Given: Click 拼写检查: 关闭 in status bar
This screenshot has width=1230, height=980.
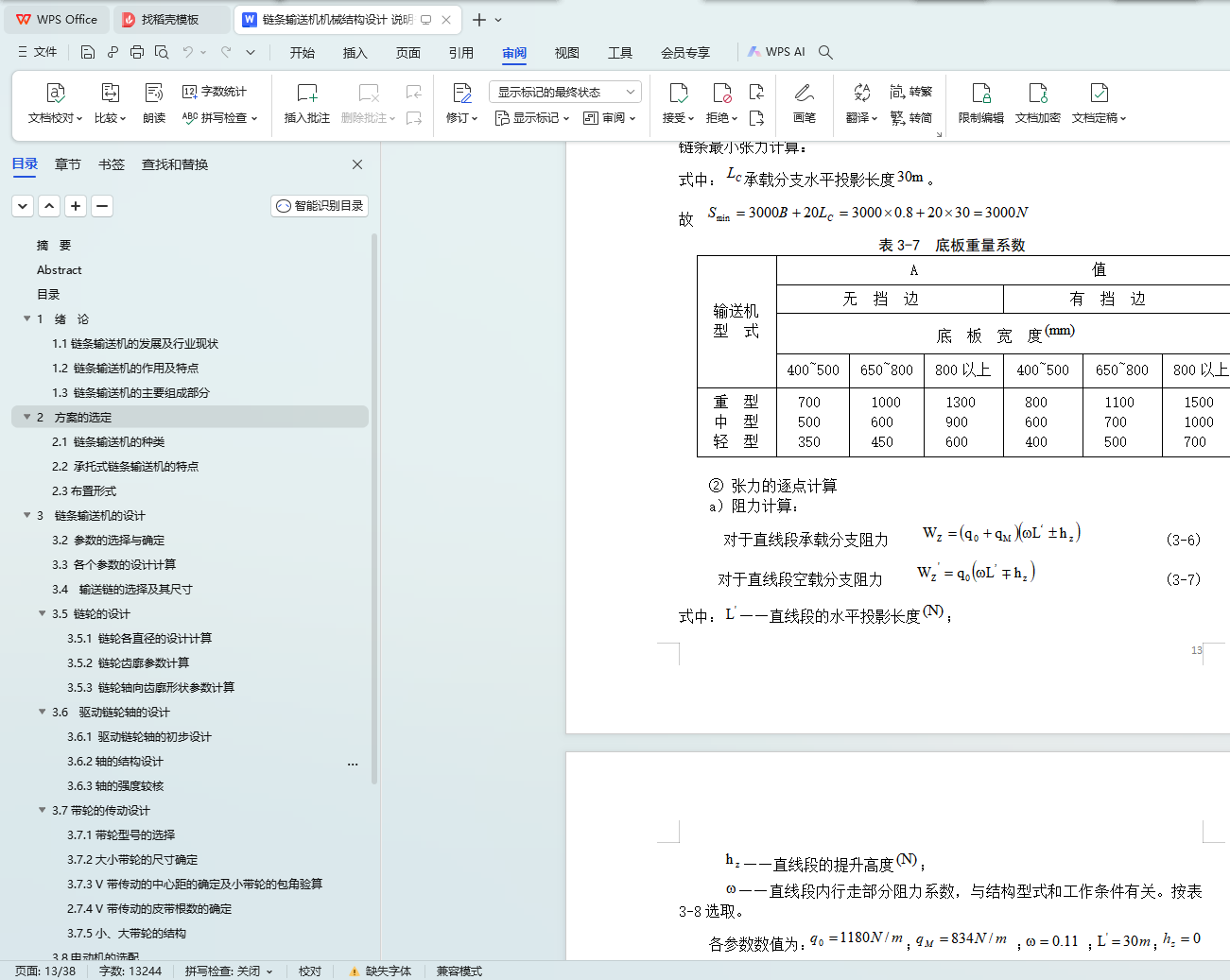Looking at the screenshot, I should 229,971.
